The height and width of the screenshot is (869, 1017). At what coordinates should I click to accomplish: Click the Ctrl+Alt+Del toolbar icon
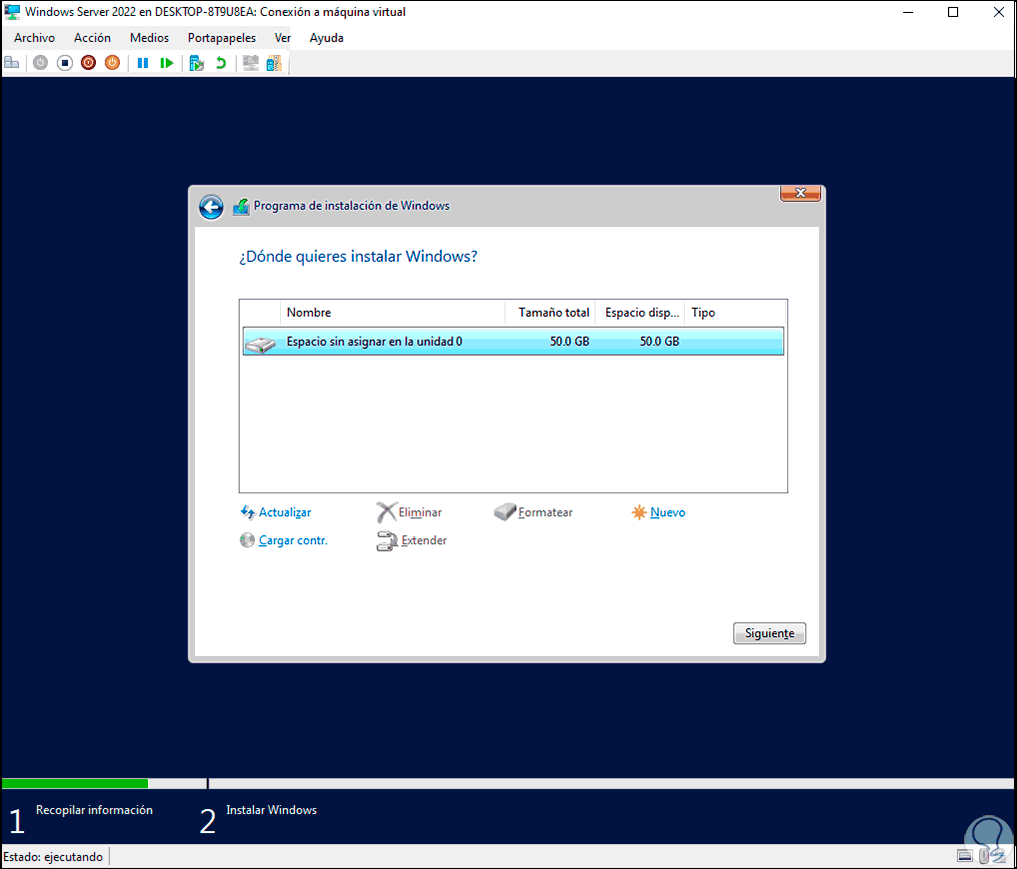tap(12, 63)
